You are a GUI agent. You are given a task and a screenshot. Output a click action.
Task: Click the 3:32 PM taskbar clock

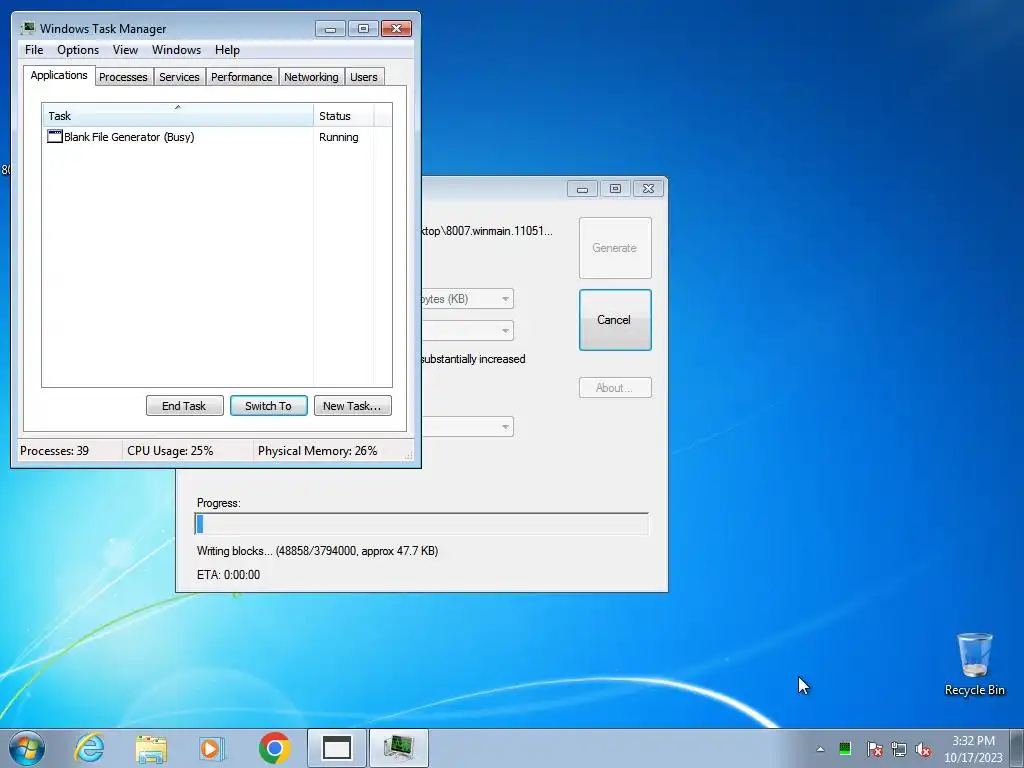[x=973, y=749]
